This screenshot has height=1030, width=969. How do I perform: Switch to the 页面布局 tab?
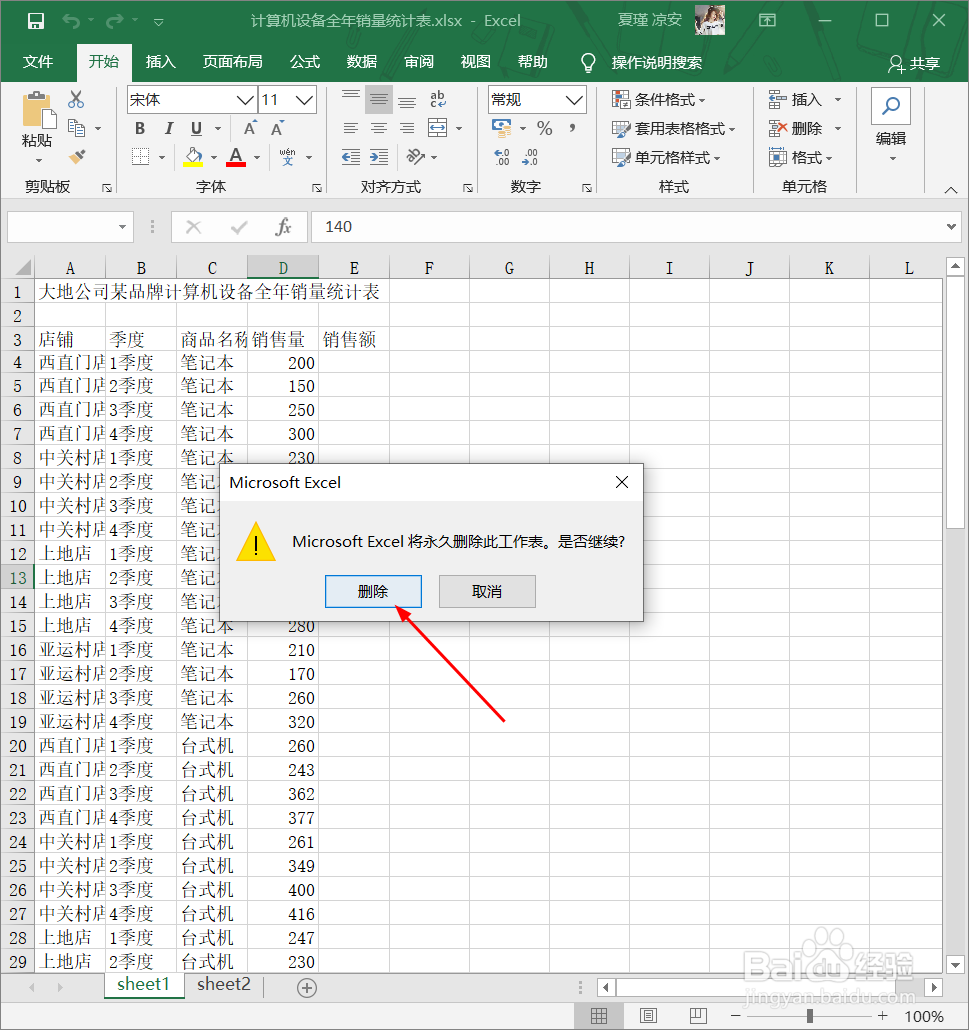tap(233, 62)
